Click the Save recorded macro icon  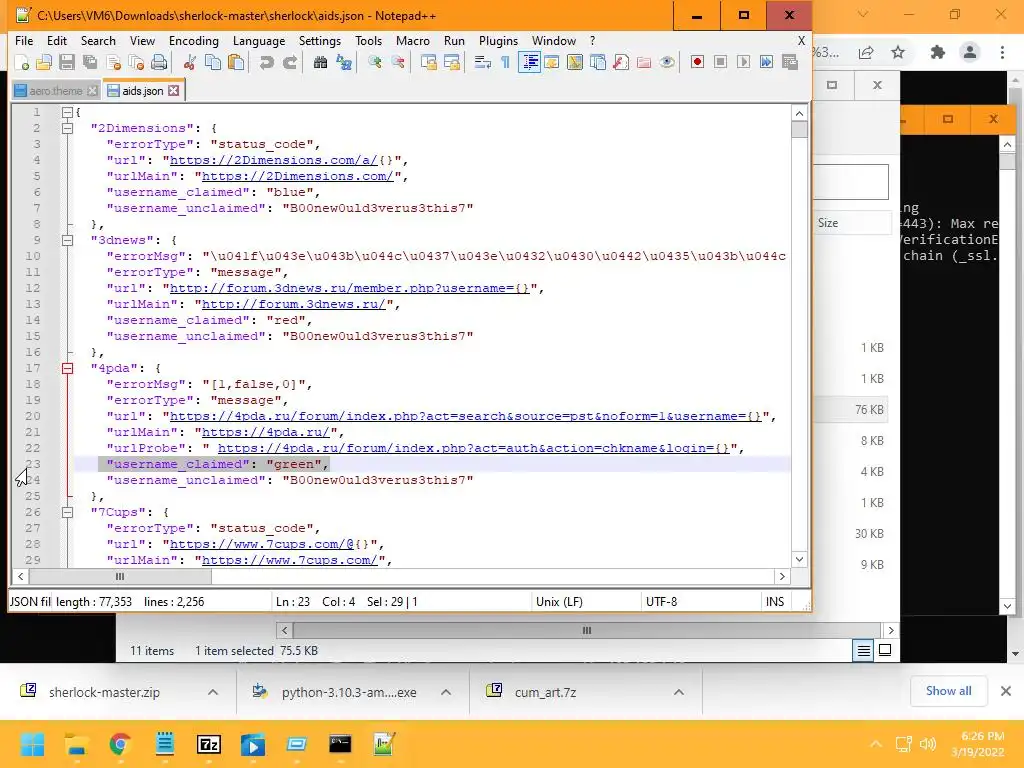(x=790, y=62)
